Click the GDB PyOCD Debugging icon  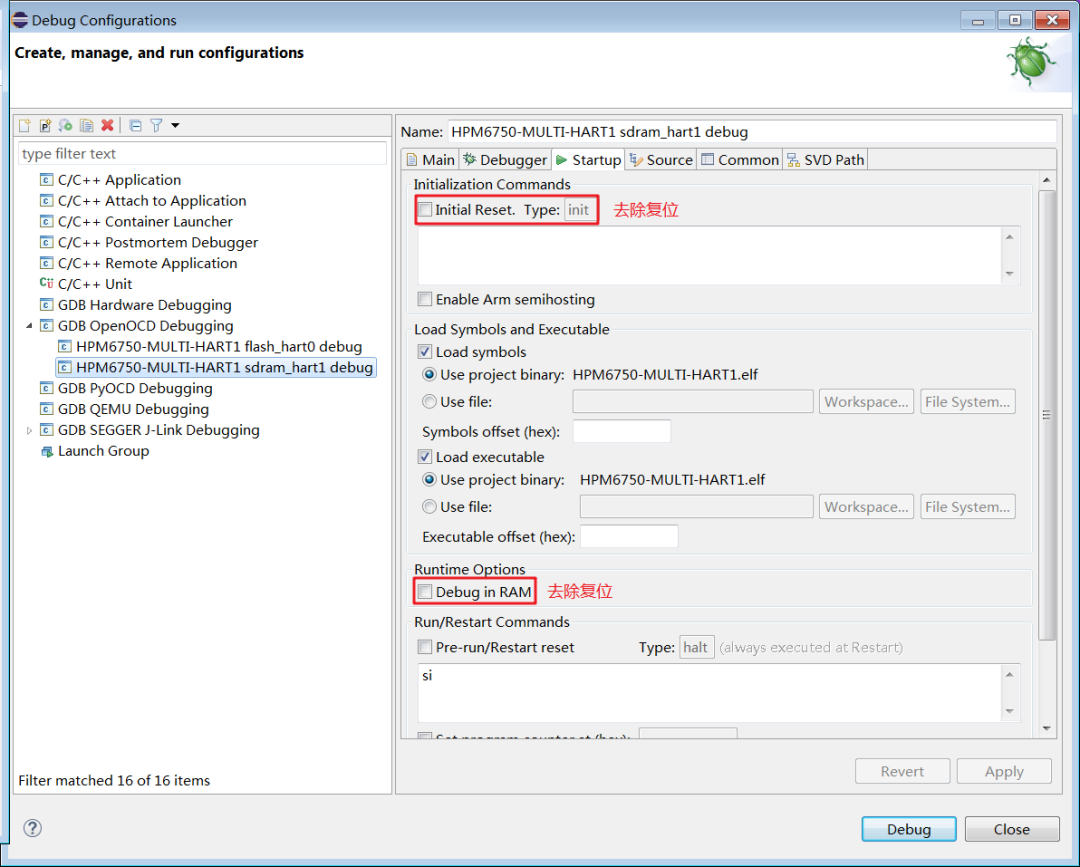click(46, 388)
